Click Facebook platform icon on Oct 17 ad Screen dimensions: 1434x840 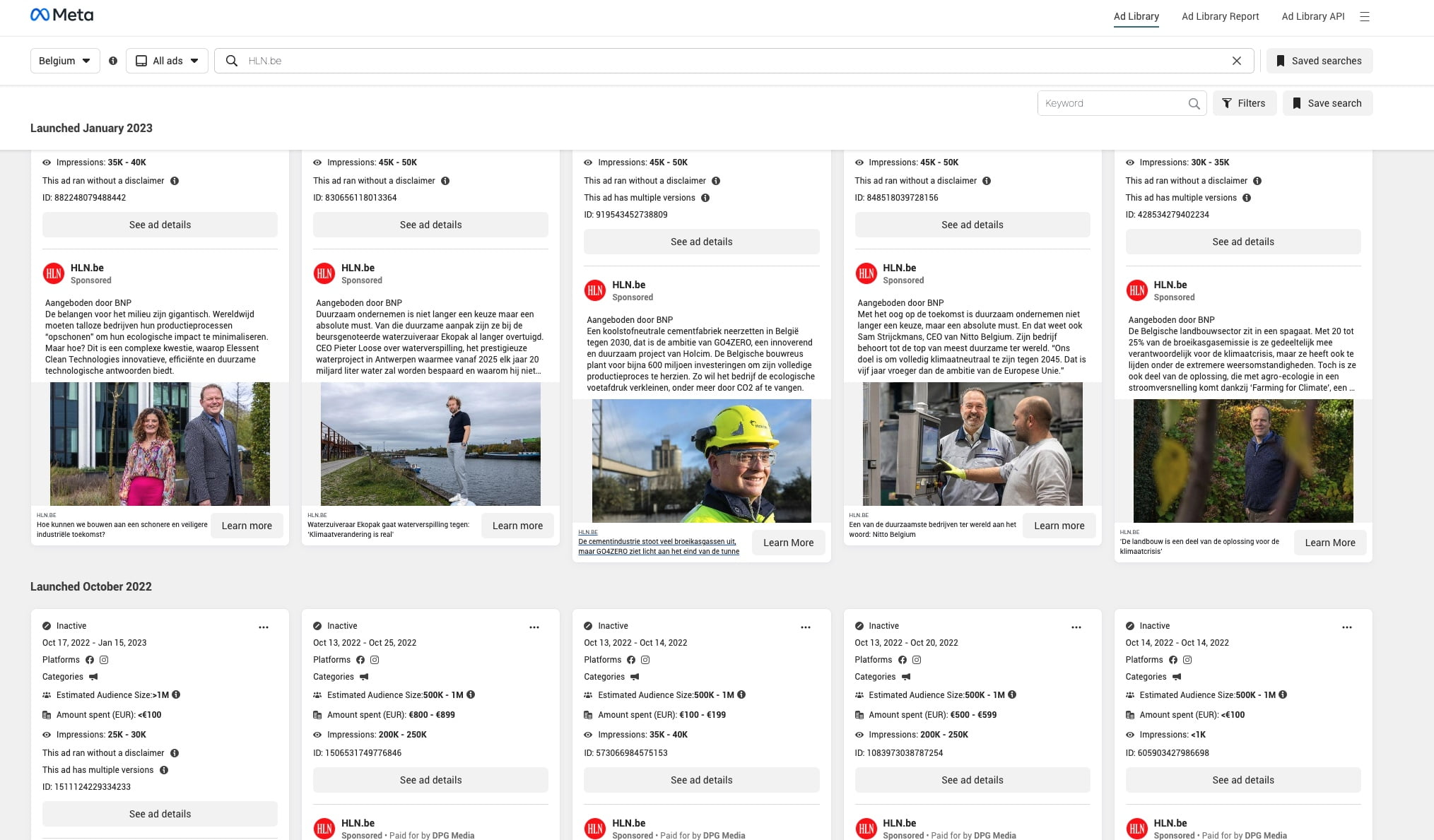coord(90,660)
